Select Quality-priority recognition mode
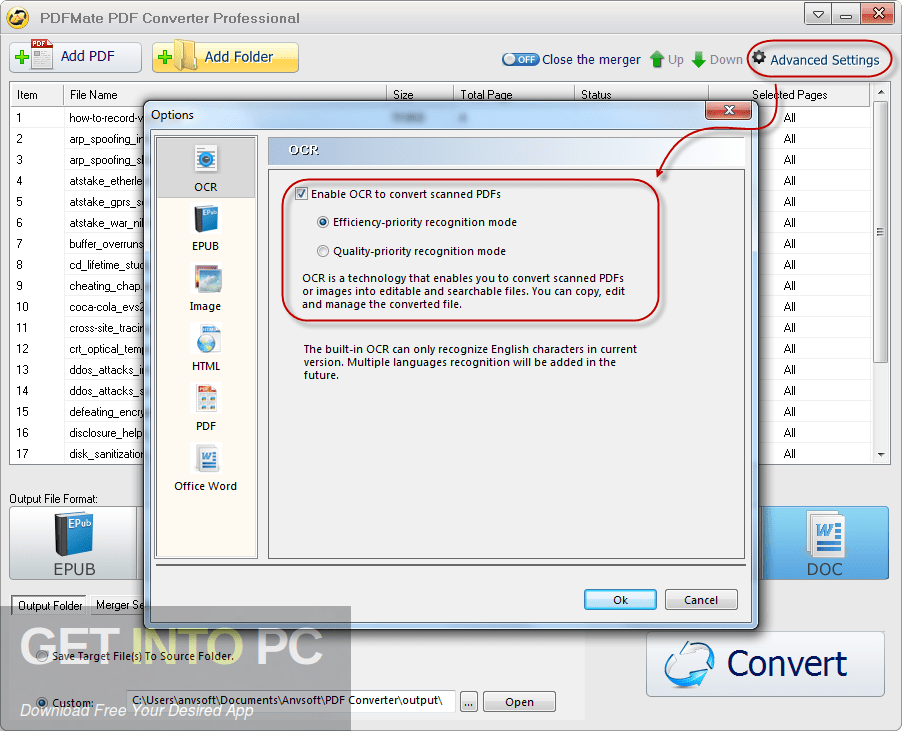This screenshot has width=902, height=731. pyautogui.click(x=323, y=251)
